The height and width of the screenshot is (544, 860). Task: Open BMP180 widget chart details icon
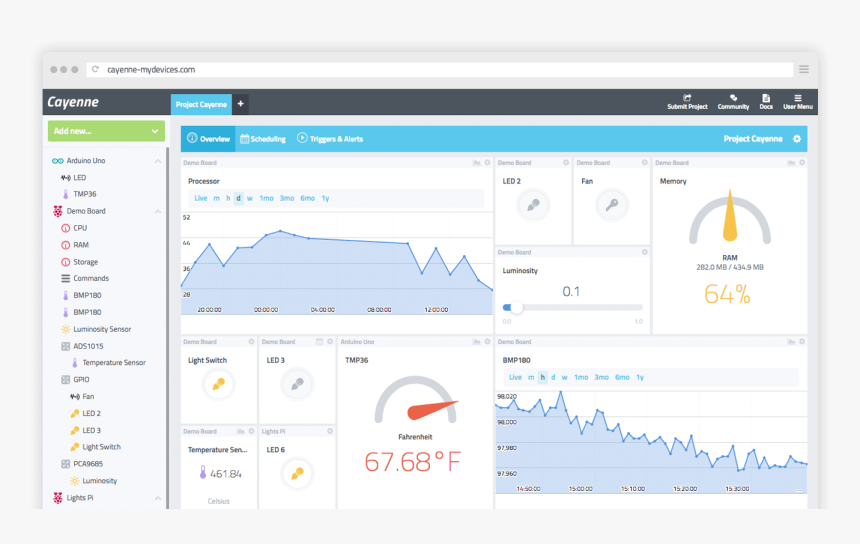click(791, 342)
